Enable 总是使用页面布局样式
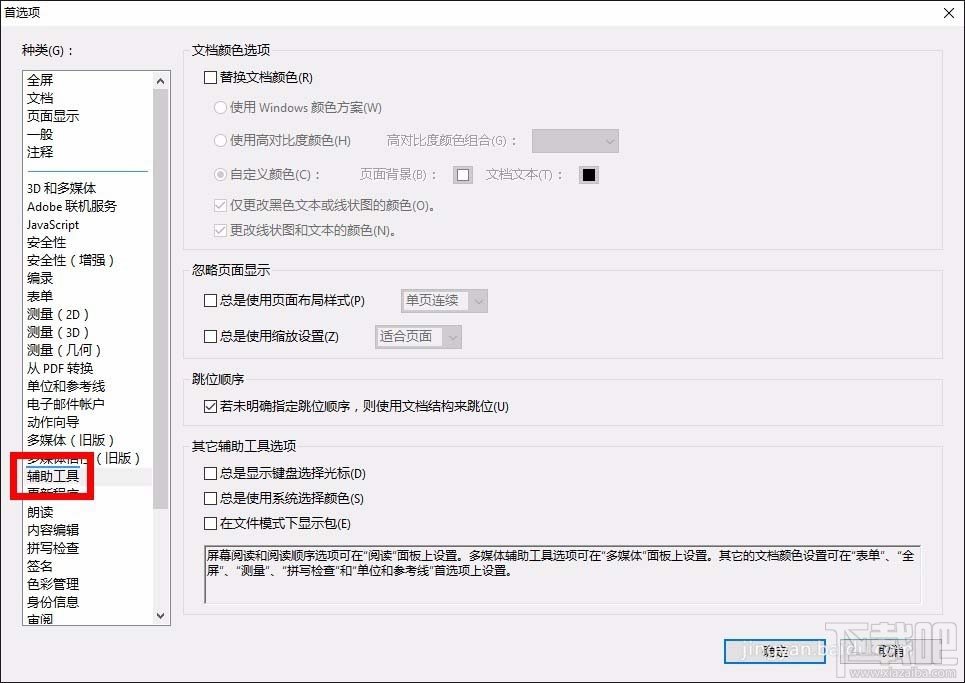965x683 pixels. [x=209, y=300]
